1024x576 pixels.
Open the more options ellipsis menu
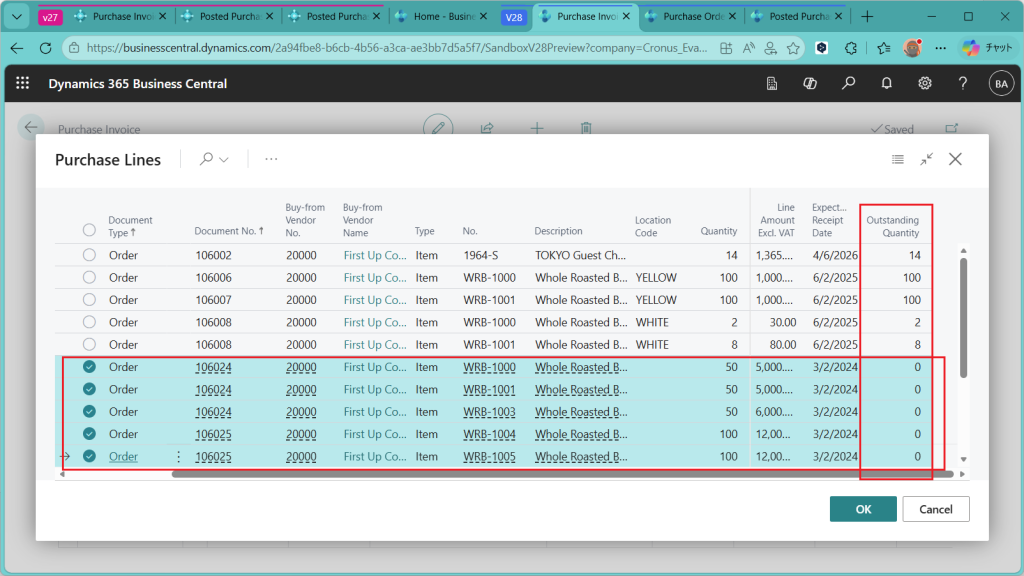point(271,159)
